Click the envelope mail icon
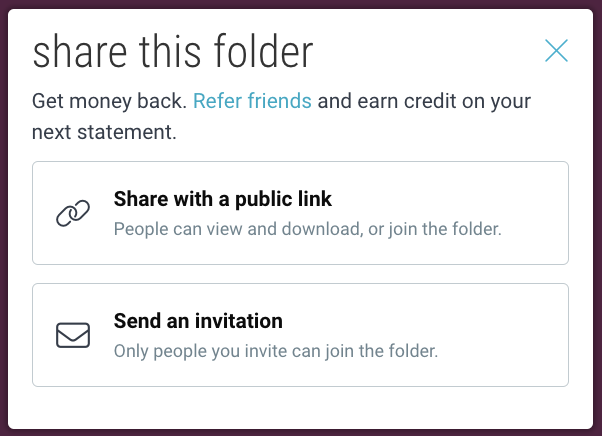 (73, 335)
